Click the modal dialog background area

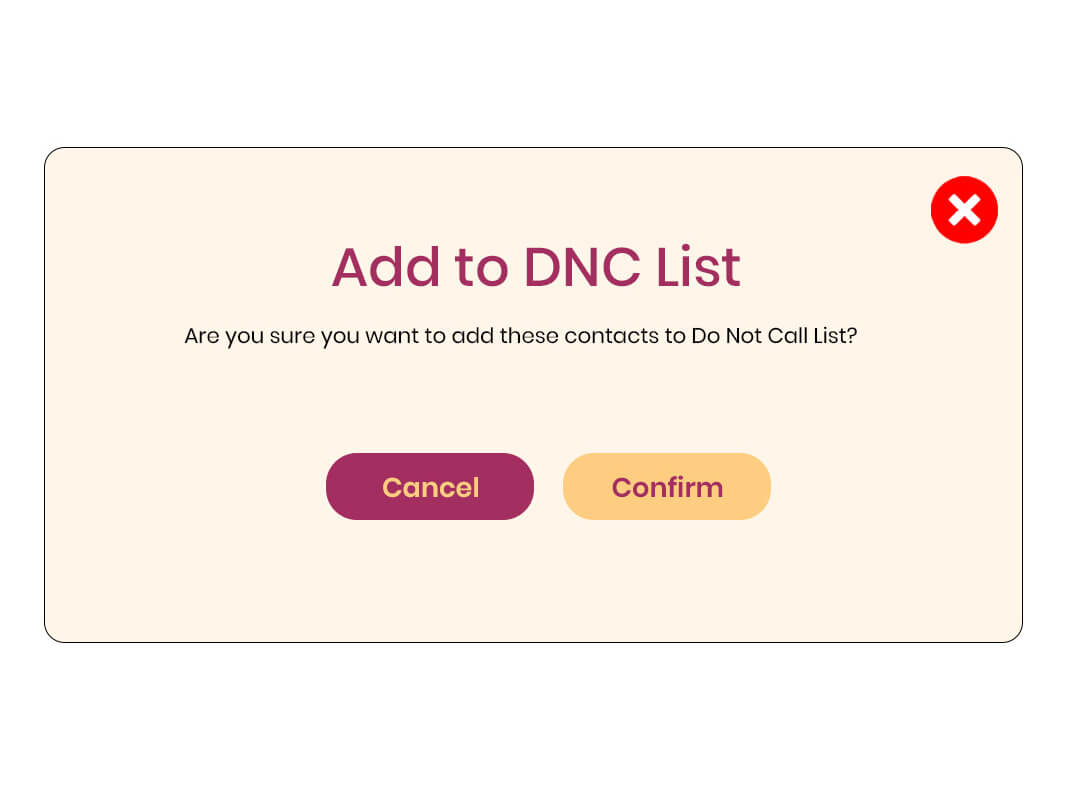533,580
